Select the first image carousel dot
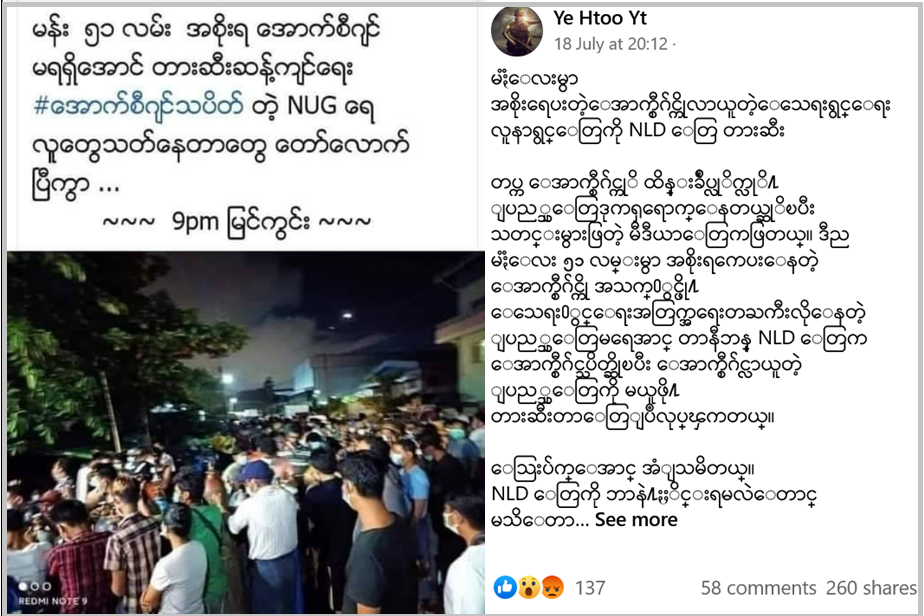 pos(24,587)
